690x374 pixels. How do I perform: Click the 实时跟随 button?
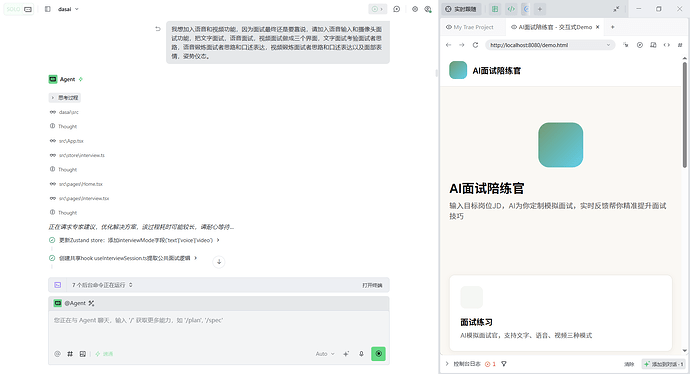pos(461,9)
